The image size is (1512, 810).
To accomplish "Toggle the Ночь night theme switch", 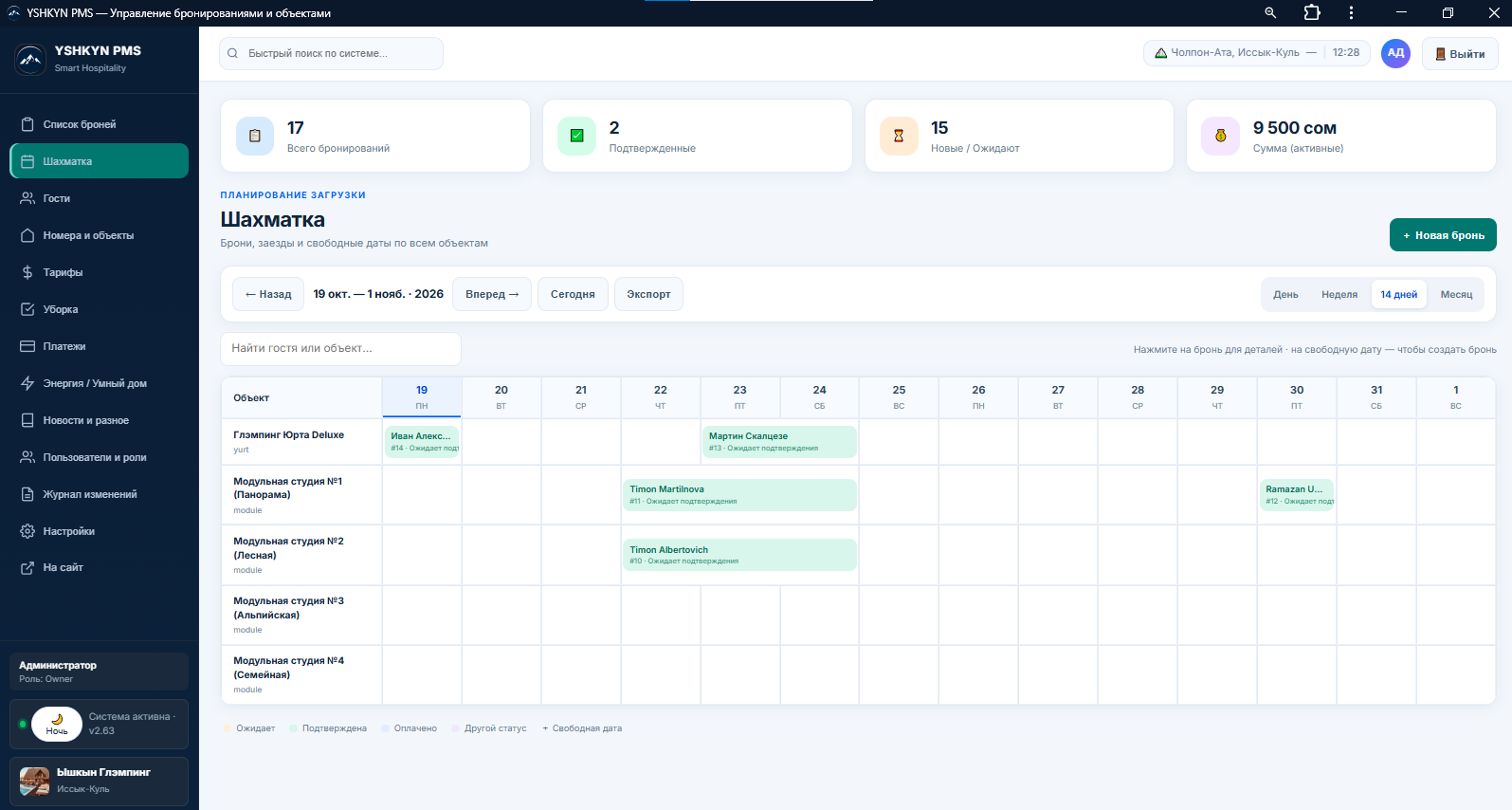I will coord(57,725).
